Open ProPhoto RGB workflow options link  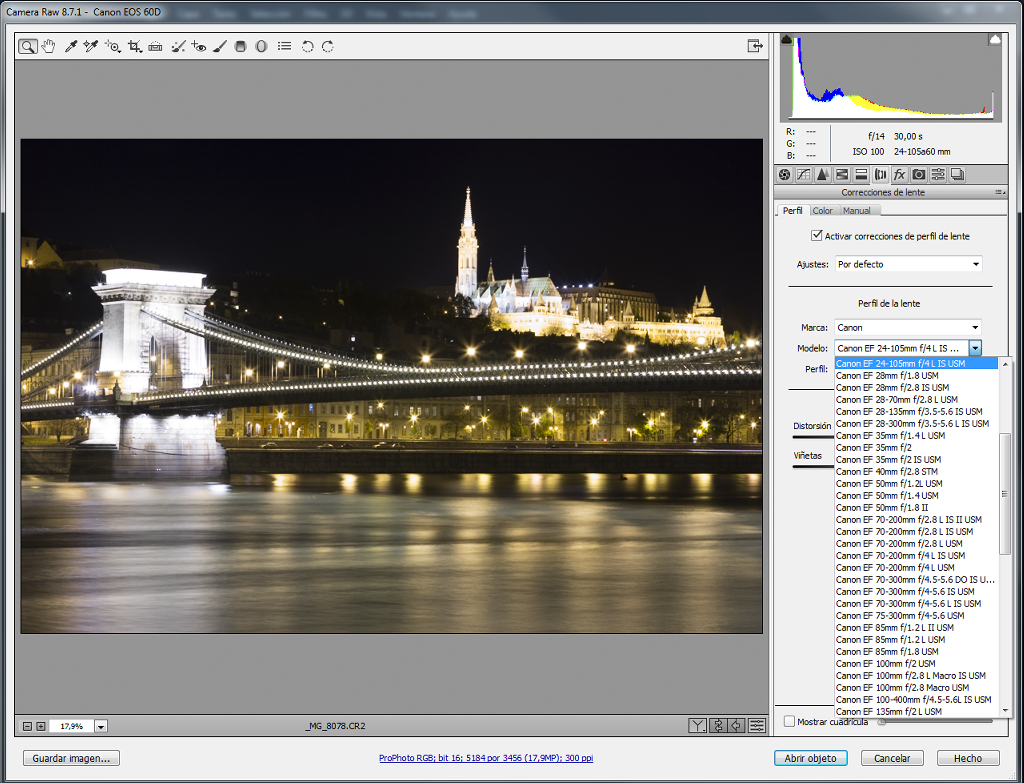point(486,758)
